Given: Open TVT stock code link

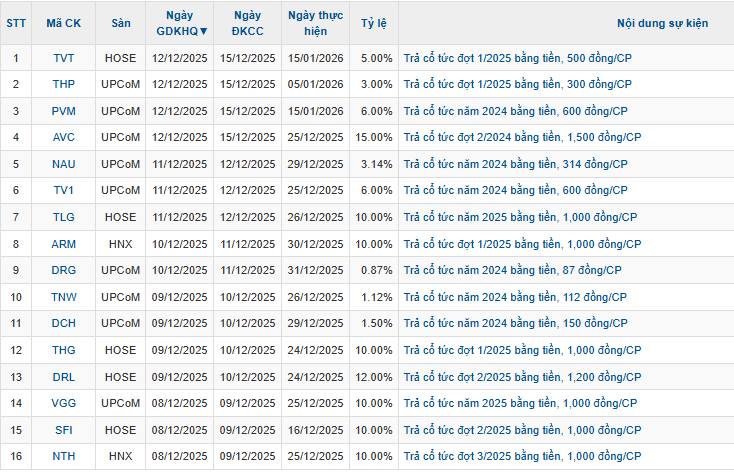Looking at the screenshot, I should tap(64, 58).
